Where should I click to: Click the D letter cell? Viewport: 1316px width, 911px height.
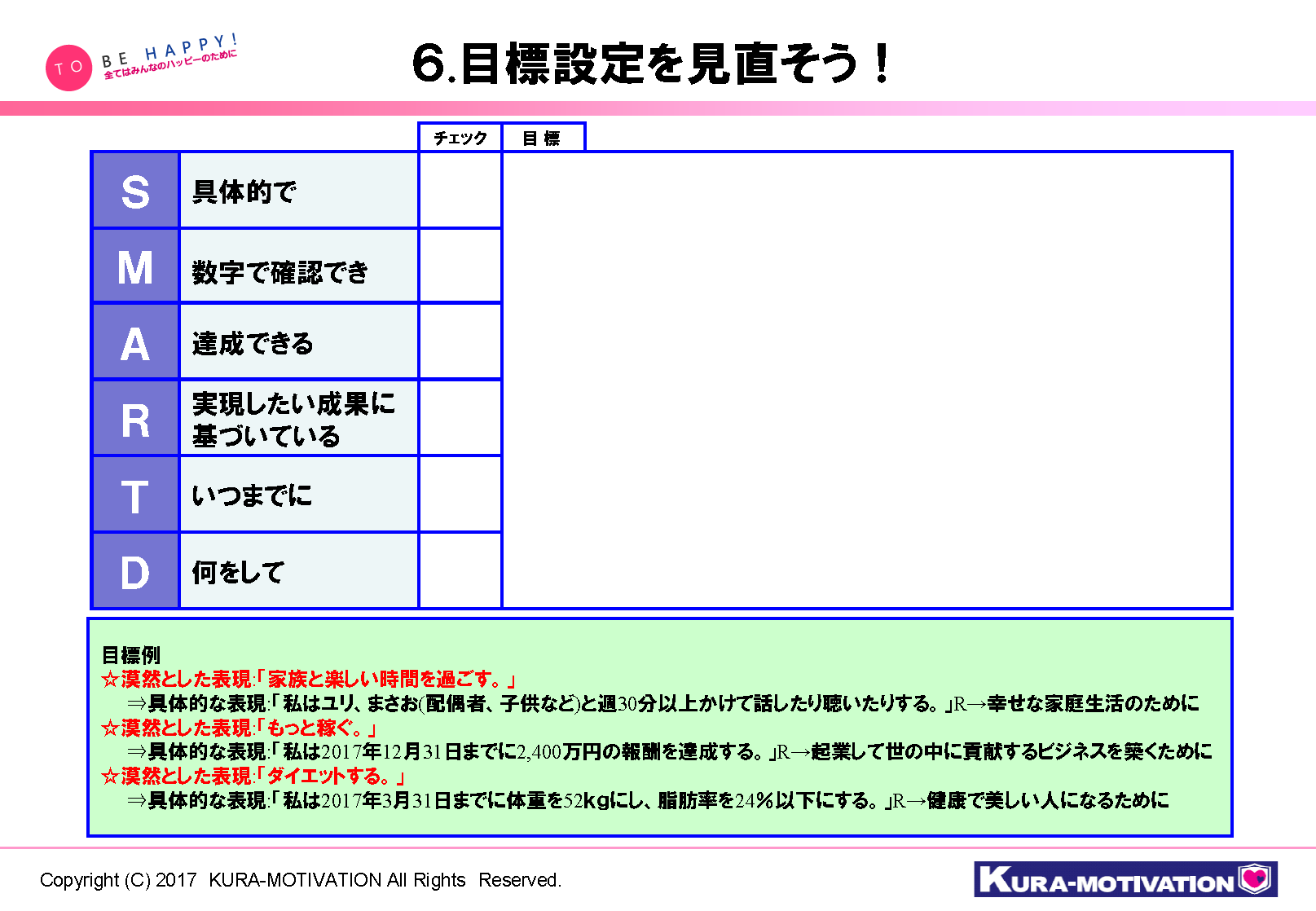135,571
